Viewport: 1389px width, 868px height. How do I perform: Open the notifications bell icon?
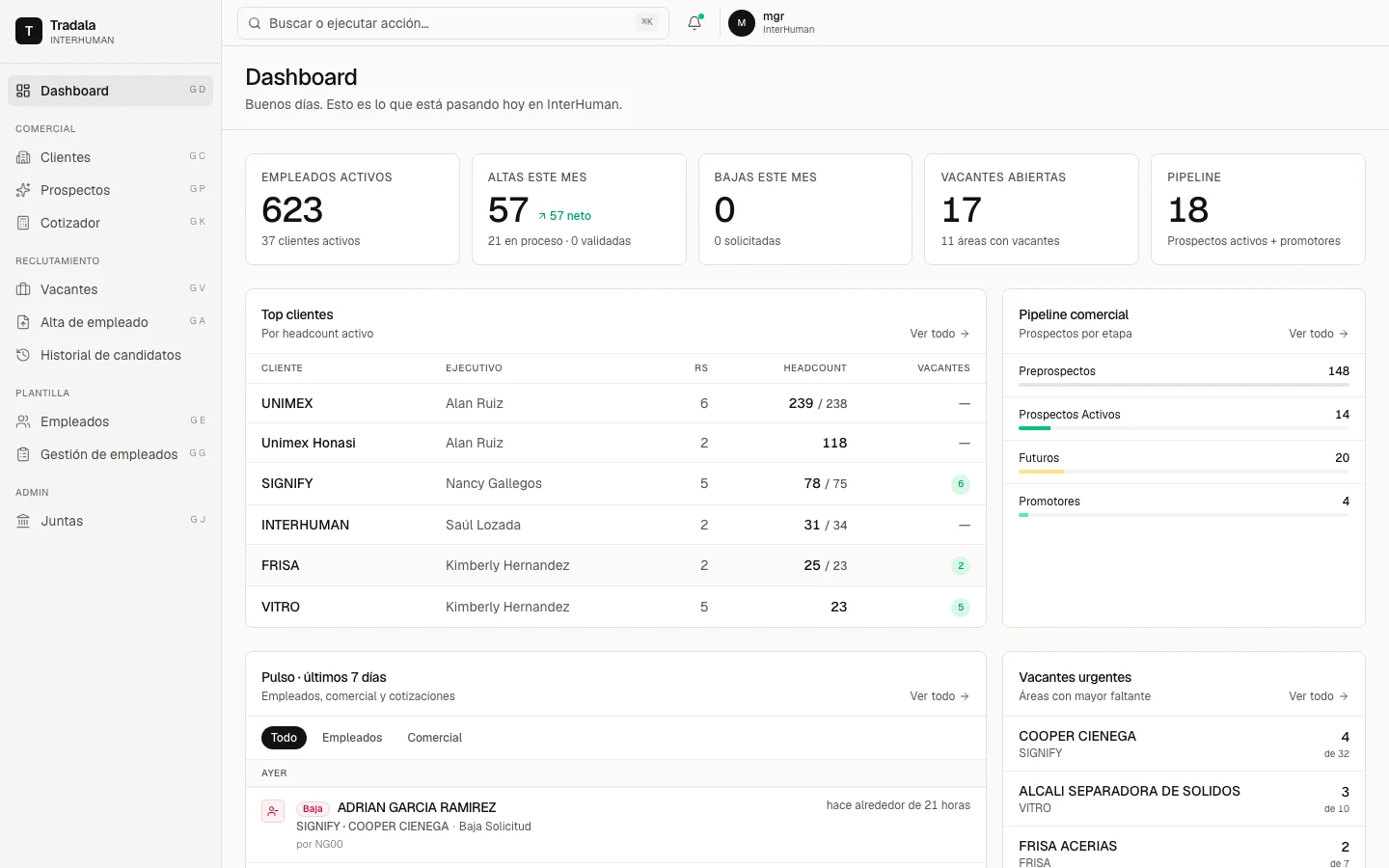pos(694,23)
